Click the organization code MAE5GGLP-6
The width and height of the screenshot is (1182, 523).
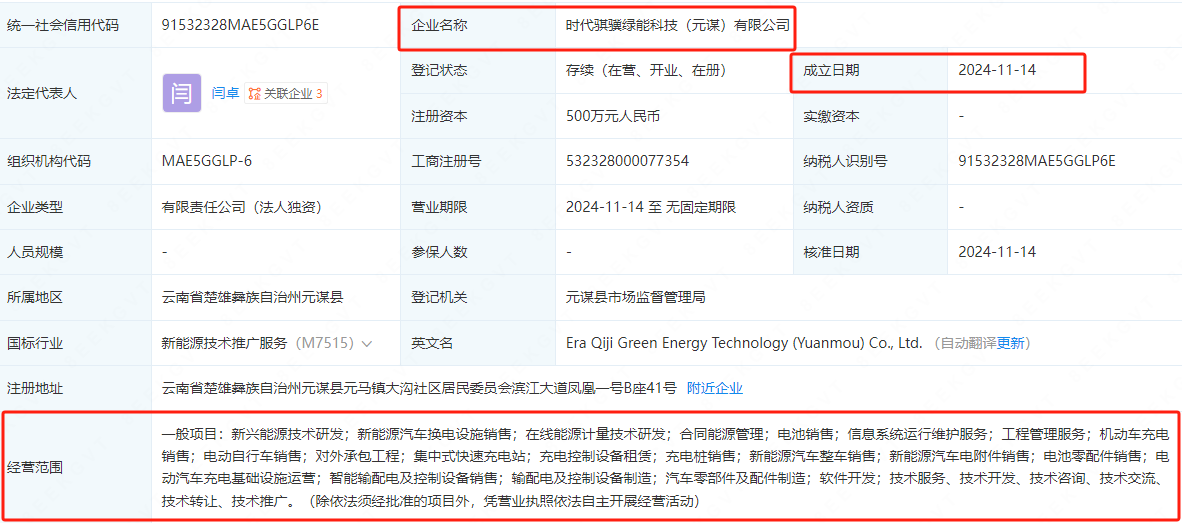coord(206,161)
